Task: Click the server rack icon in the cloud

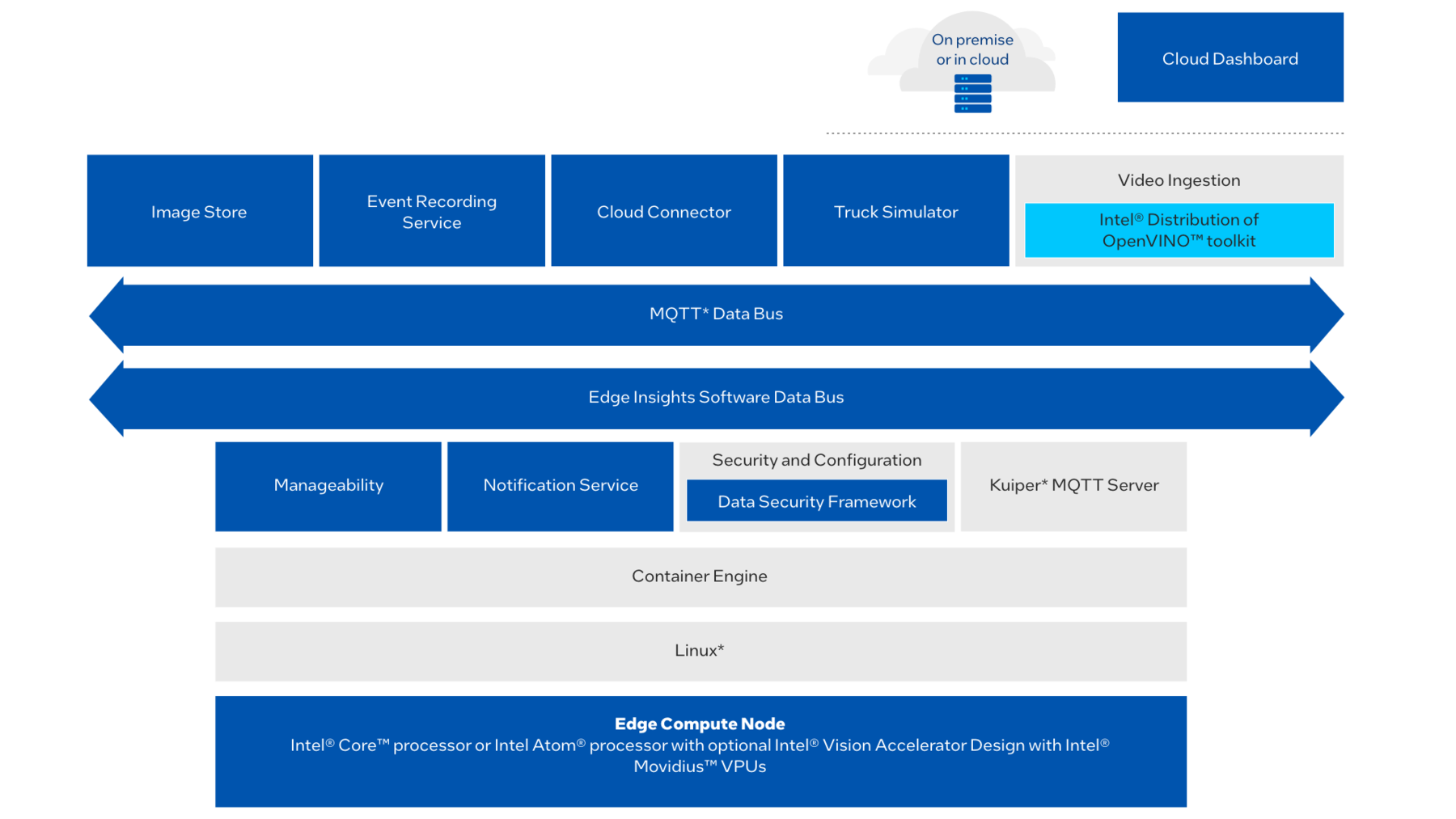Action: point(972,93)
